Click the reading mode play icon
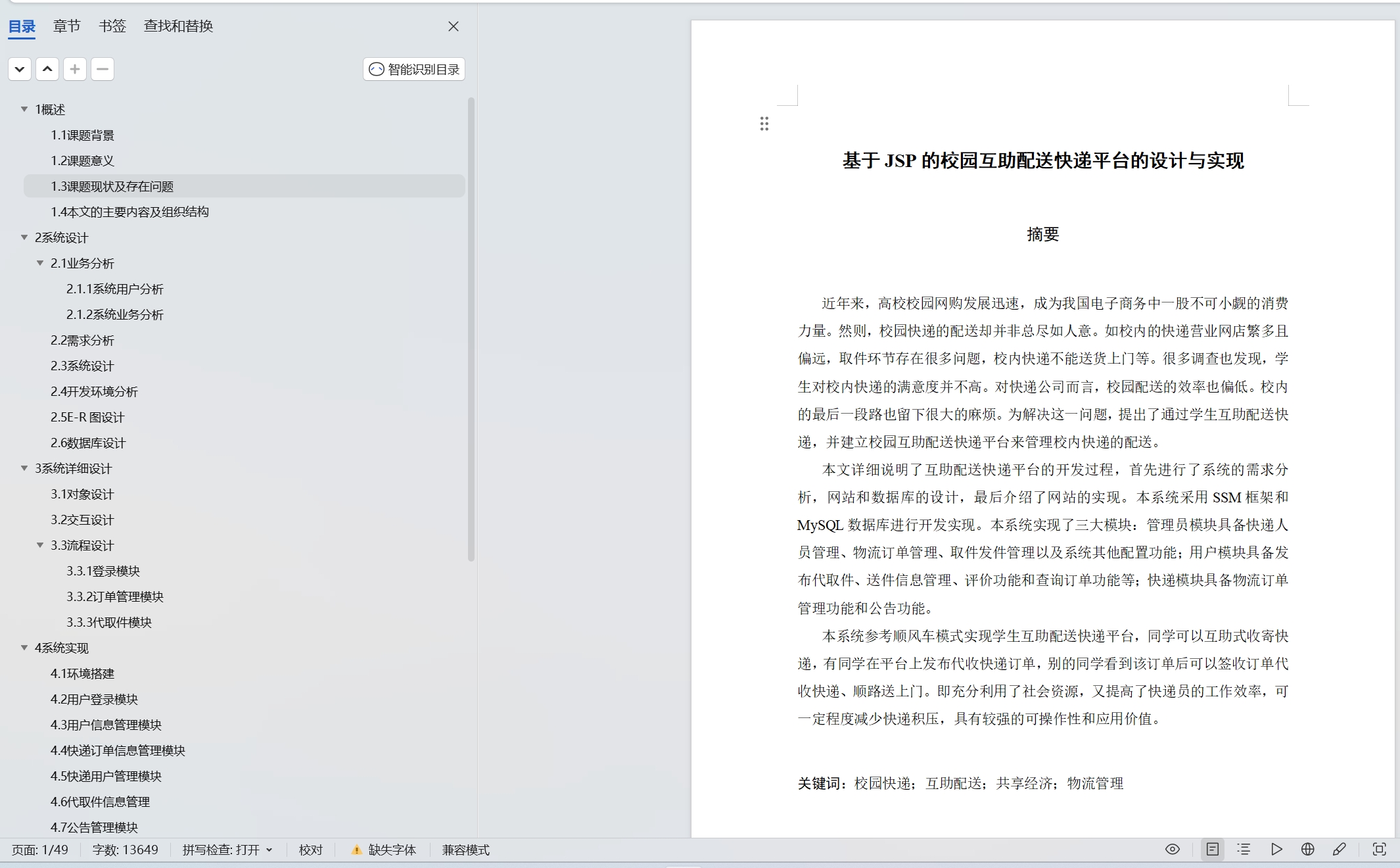Viewport: 1400px width, 868px height. [x=1276, y=849]
